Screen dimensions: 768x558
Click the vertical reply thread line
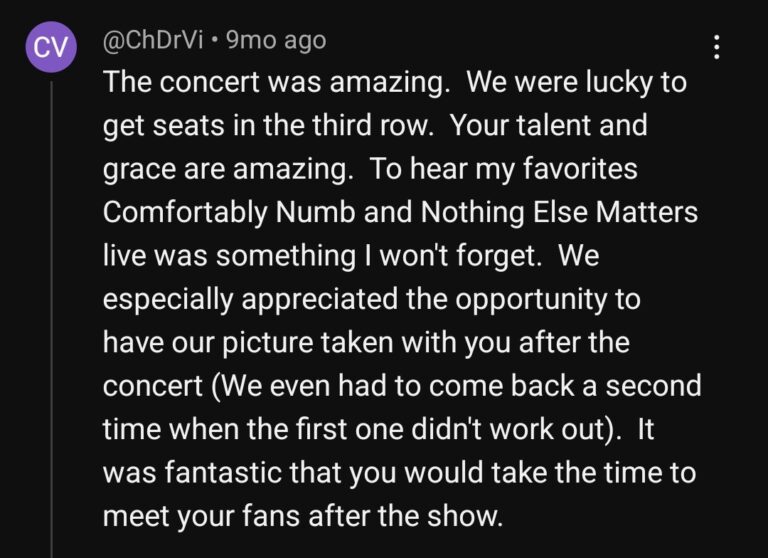coord(51,319)
